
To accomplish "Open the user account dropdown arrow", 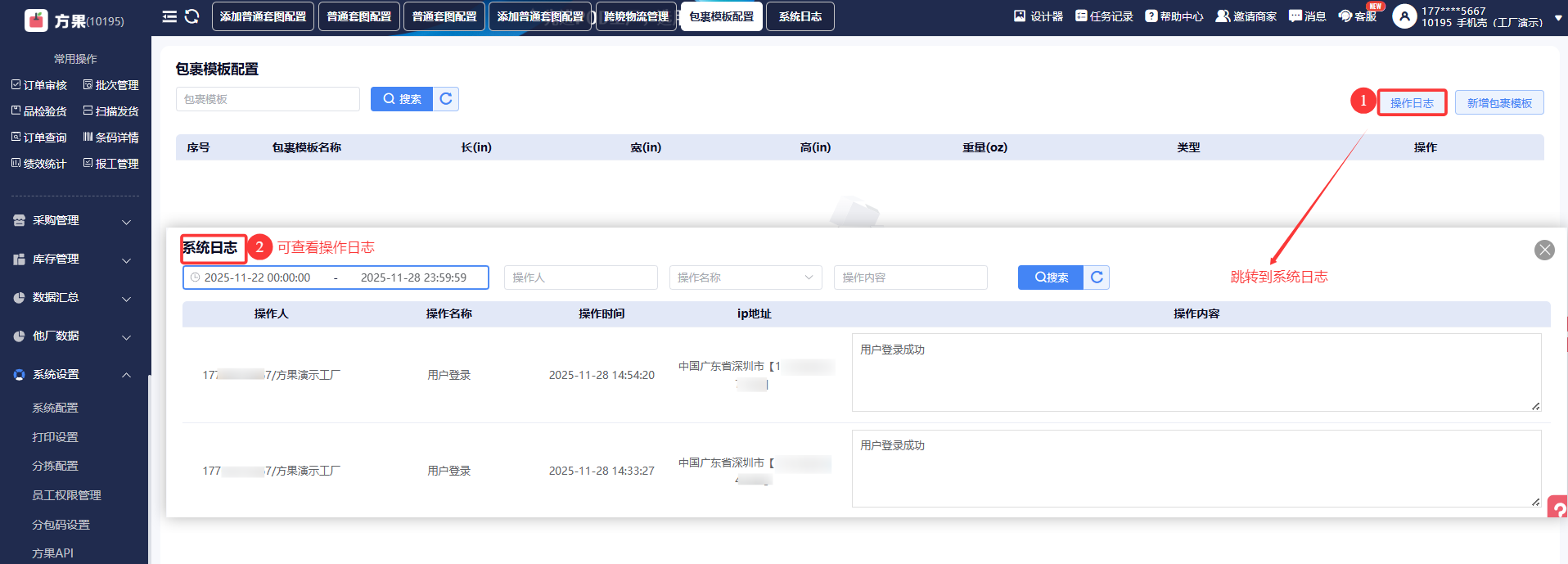I will tap(1558, 17).
